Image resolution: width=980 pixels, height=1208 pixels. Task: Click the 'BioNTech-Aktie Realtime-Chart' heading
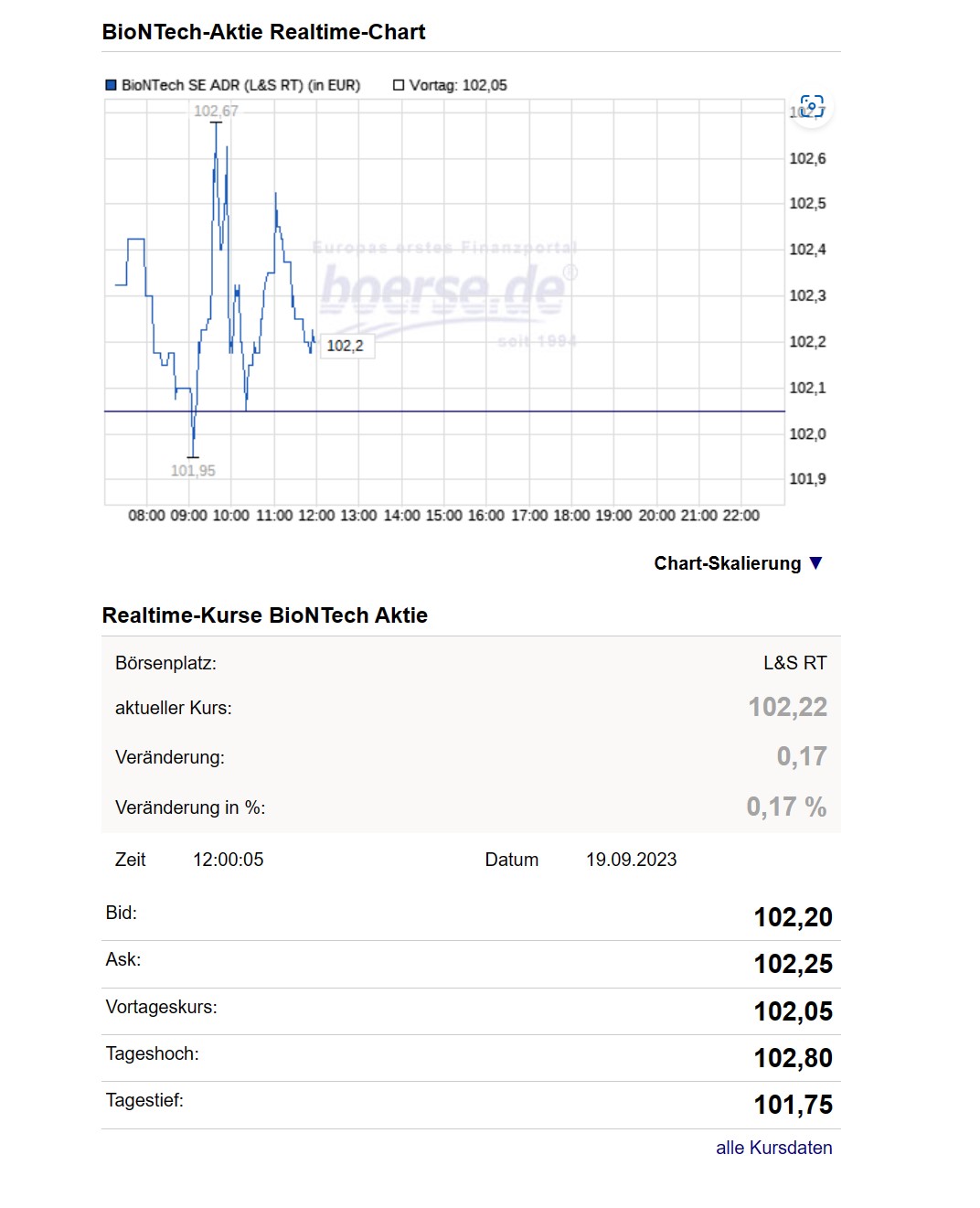pos(264,32)
